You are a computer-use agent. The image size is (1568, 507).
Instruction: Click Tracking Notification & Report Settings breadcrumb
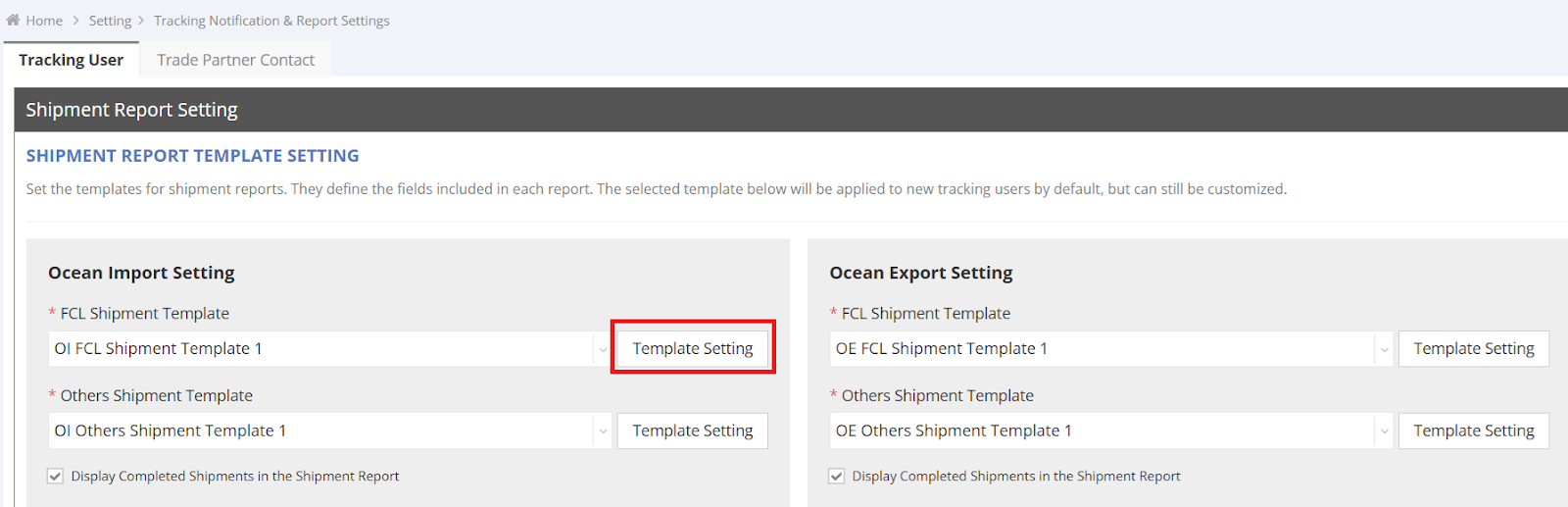[x=271, y=21]
